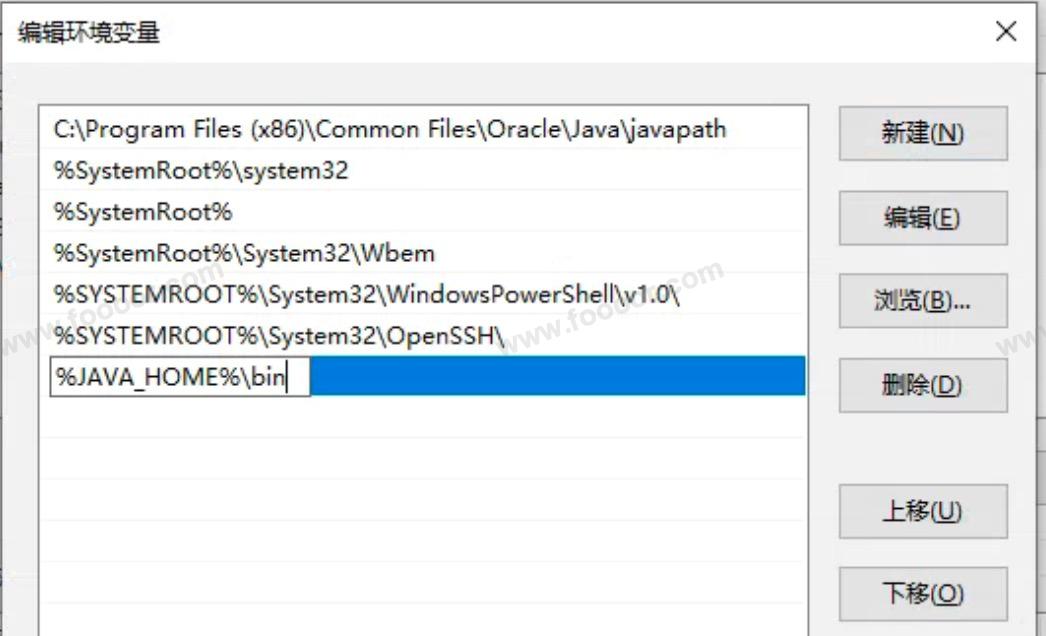
Task: Move the entry up with 上移(U)
Action: pyautogui.click(x=922, y=511)
